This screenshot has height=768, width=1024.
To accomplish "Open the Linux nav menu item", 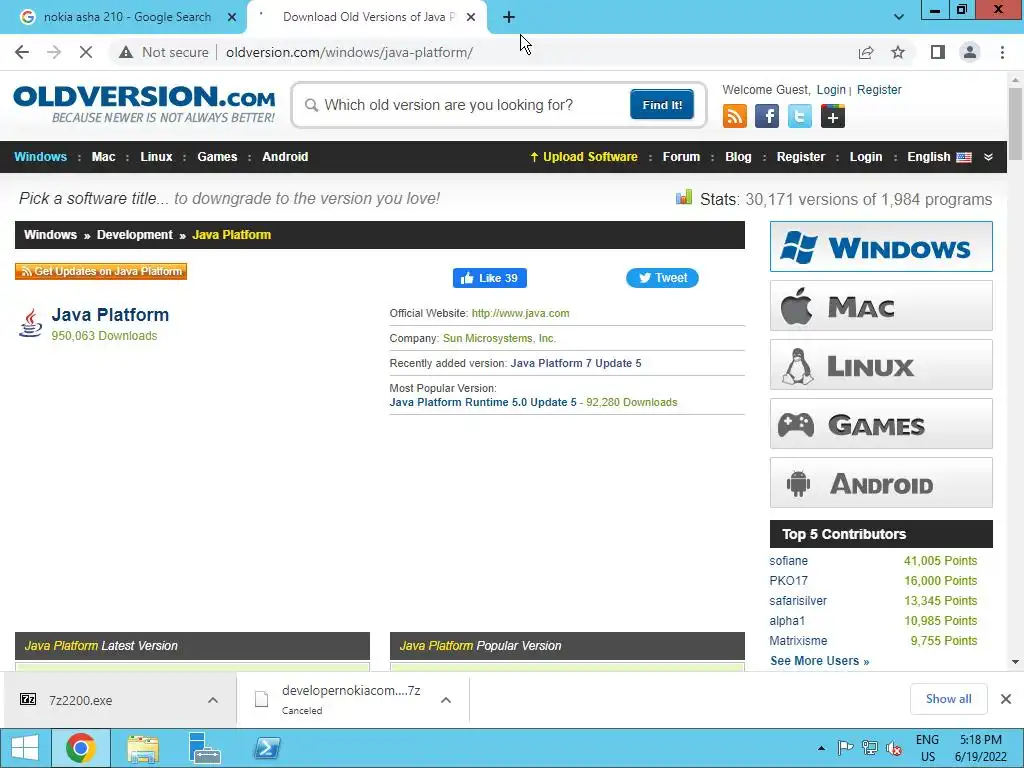I will point(156,157).
